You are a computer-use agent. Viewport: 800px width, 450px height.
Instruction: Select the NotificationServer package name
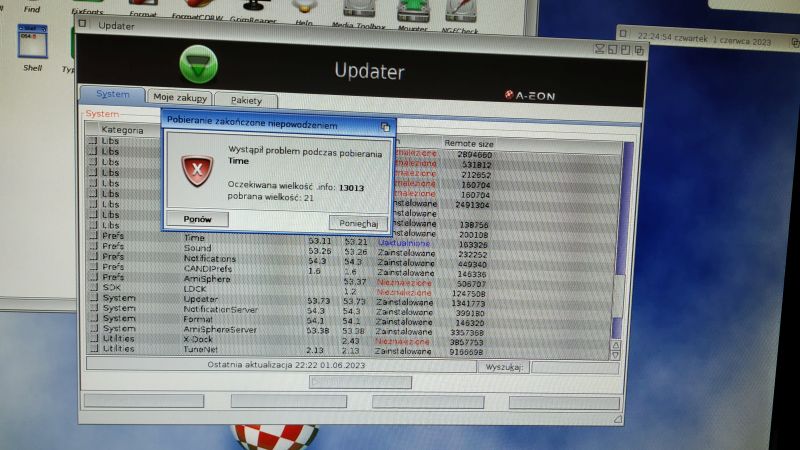(220, 309)
